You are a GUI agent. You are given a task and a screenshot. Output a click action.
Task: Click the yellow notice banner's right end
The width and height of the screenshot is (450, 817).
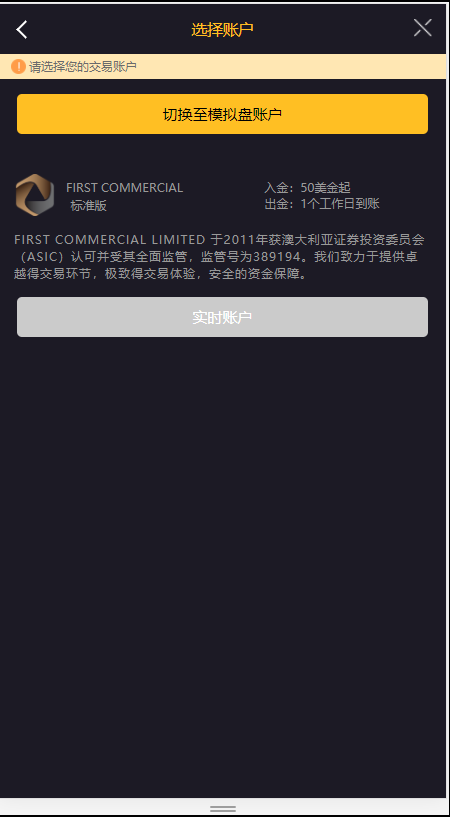(427, 66)
